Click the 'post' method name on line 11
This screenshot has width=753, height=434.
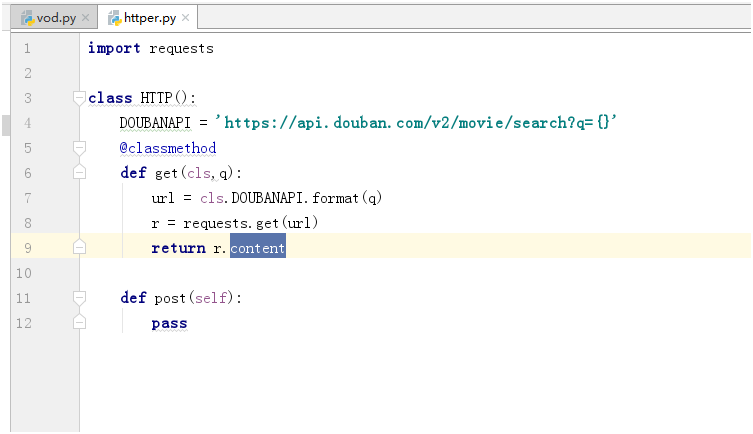170,298
